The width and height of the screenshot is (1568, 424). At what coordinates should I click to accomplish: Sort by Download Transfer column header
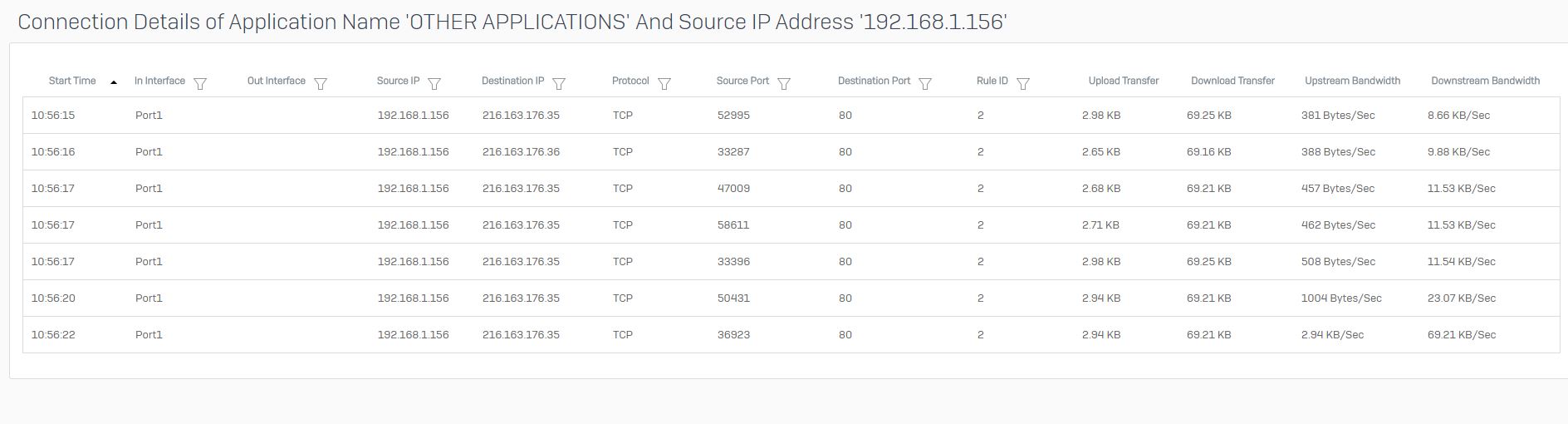pos(1232,81)
